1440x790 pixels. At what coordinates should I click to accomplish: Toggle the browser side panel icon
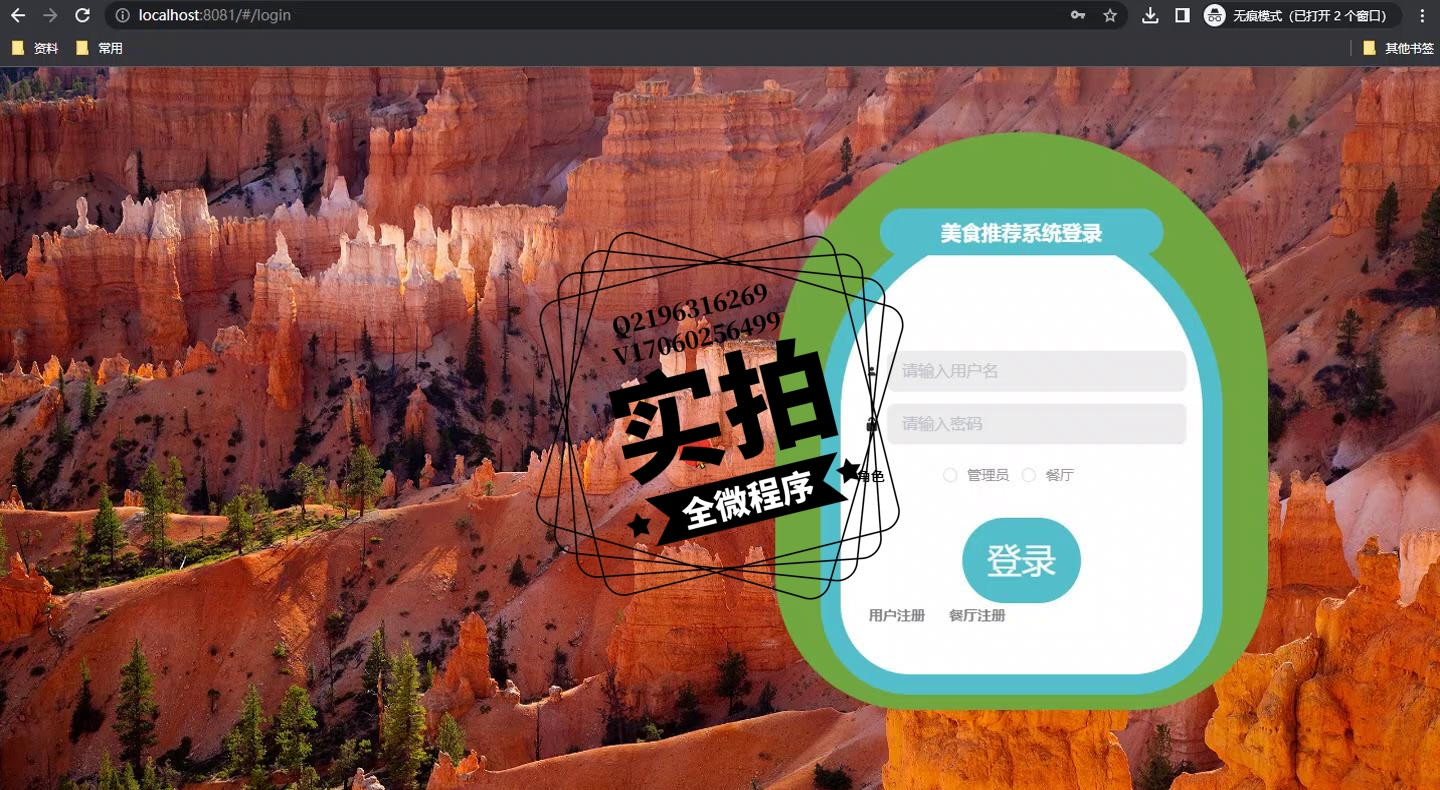click(x=1182, y=16)
